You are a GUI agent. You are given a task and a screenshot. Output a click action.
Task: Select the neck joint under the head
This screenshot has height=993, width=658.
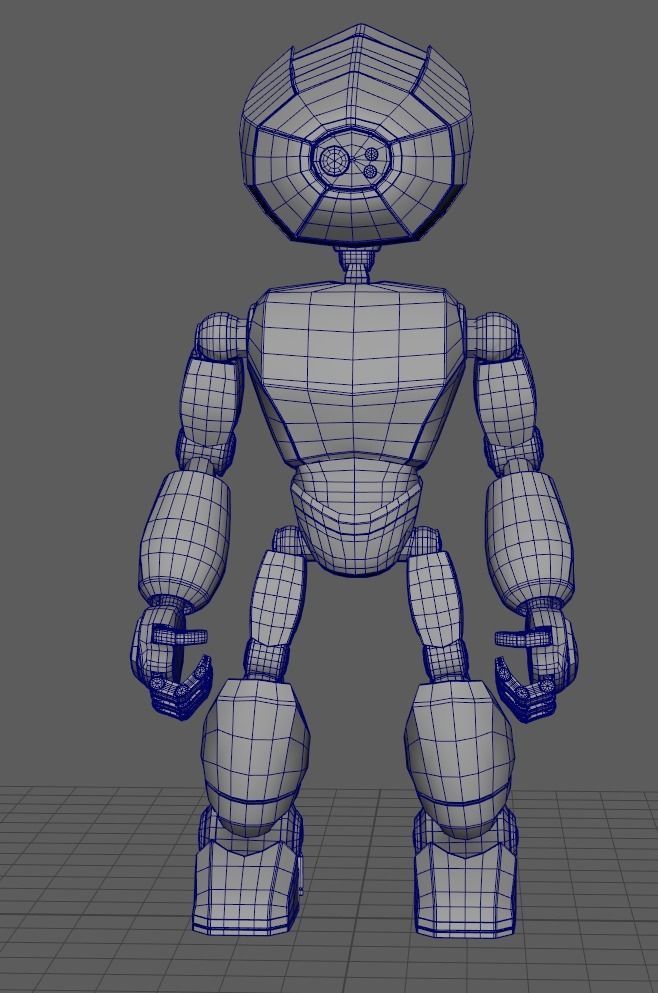click(x=355, y=263)
